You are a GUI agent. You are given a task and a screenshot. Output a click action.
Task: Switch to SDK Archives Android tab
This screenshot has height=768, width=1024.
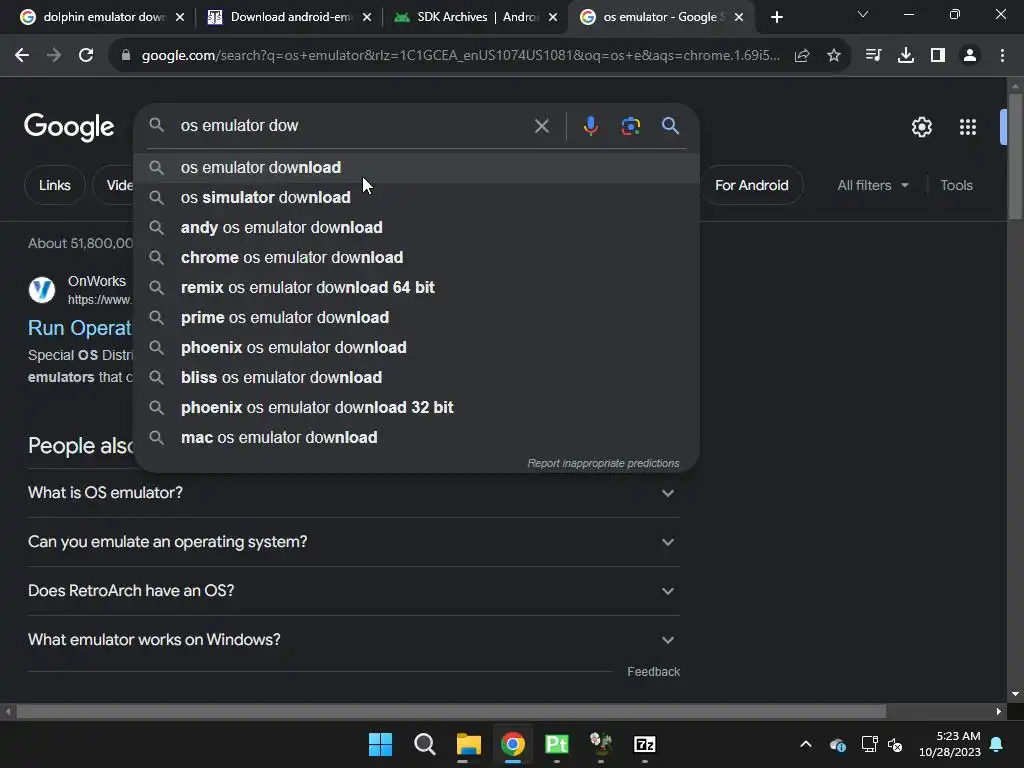click(475, 18)
